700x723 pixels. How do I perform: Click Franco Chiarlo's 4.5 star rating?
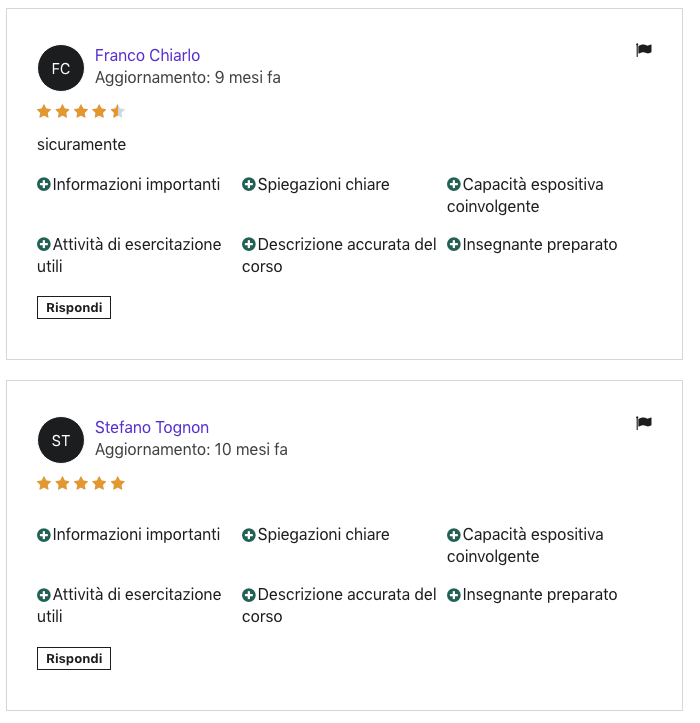81,111
